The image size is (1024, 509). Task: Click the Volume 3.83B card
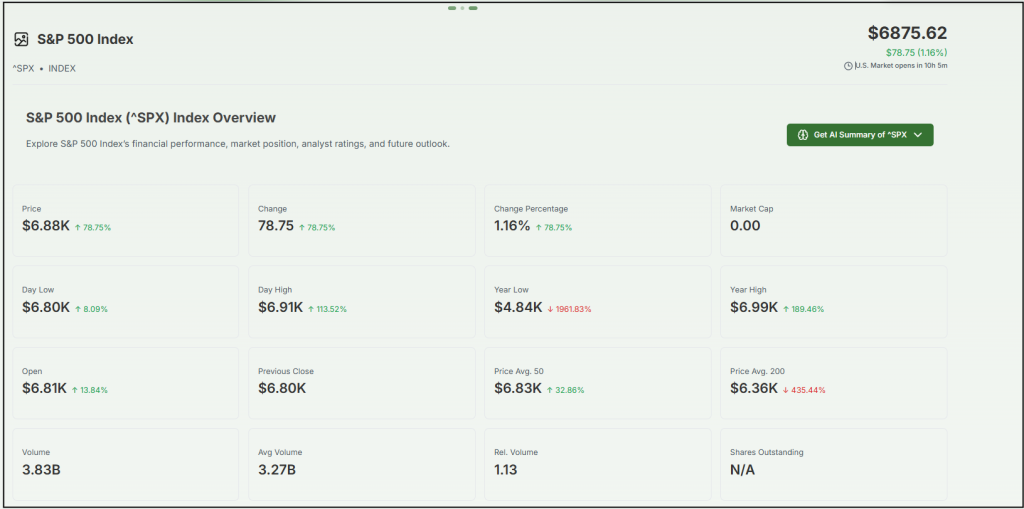coord(125,462)
